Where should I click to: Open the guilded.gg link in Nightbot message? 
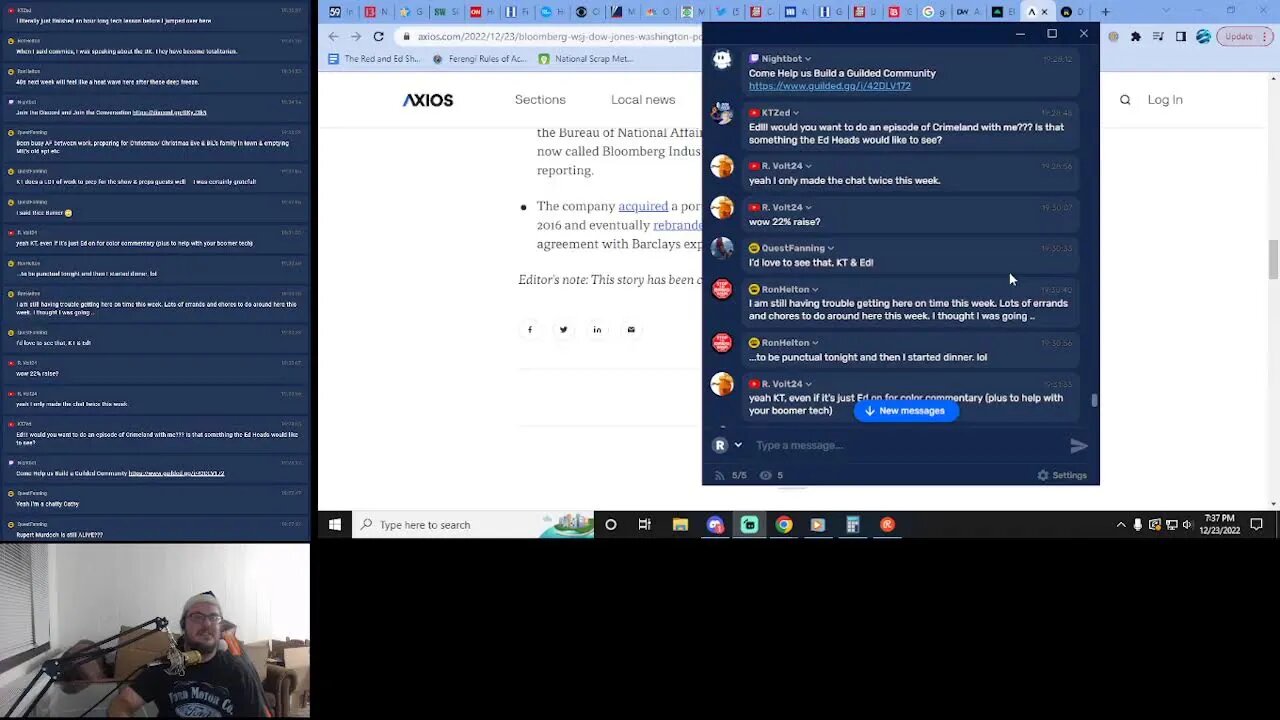point(830,86)
